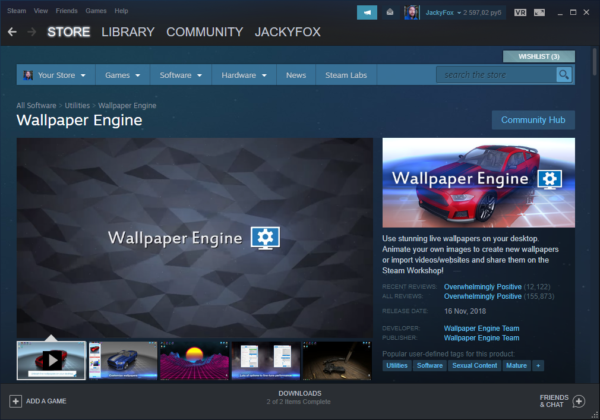Go back with the left arrow
600x420 pixels.
click(12, 32)
